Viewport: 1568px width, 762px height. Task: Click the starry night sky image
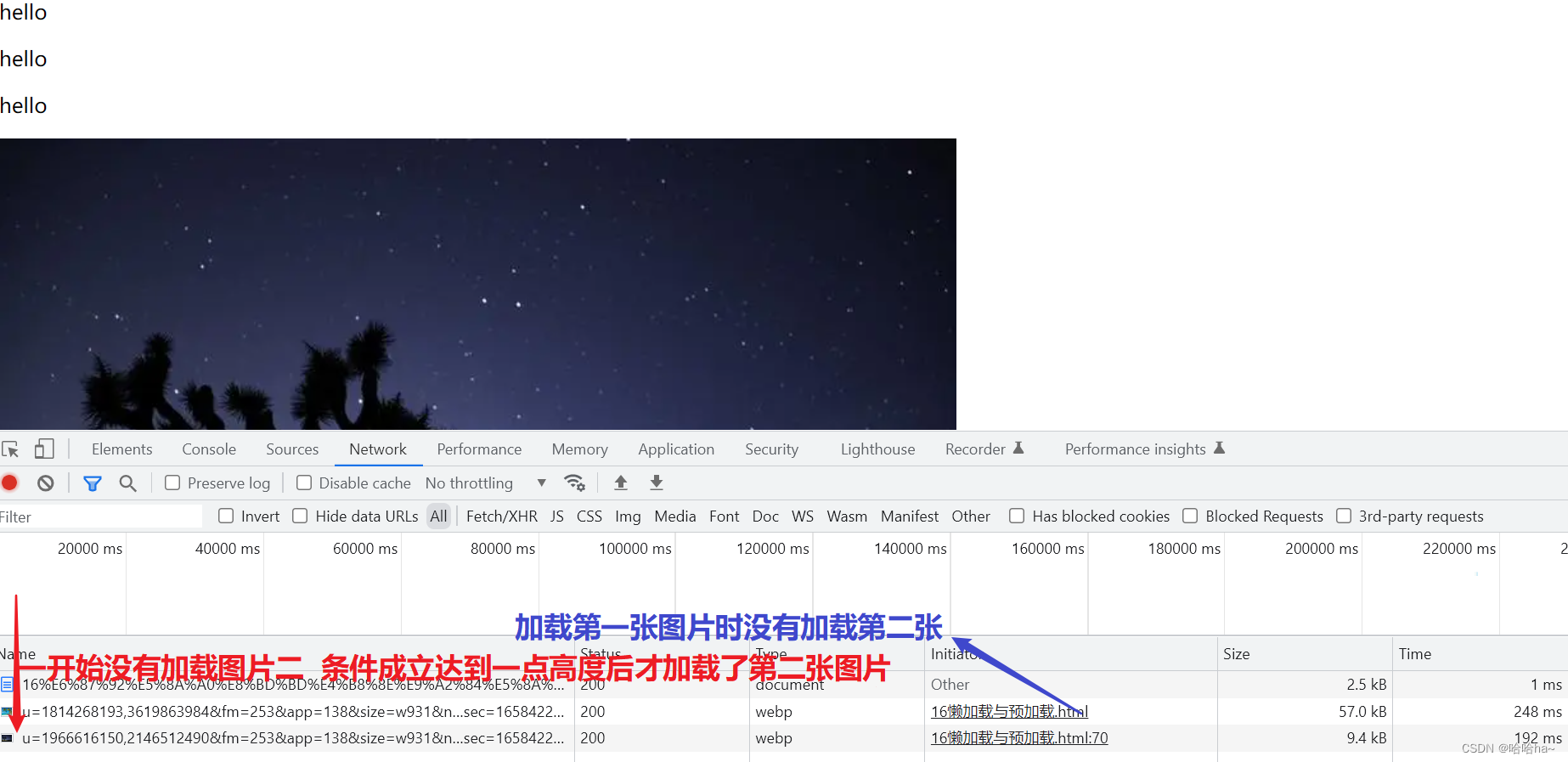click(x=478, y=284)
